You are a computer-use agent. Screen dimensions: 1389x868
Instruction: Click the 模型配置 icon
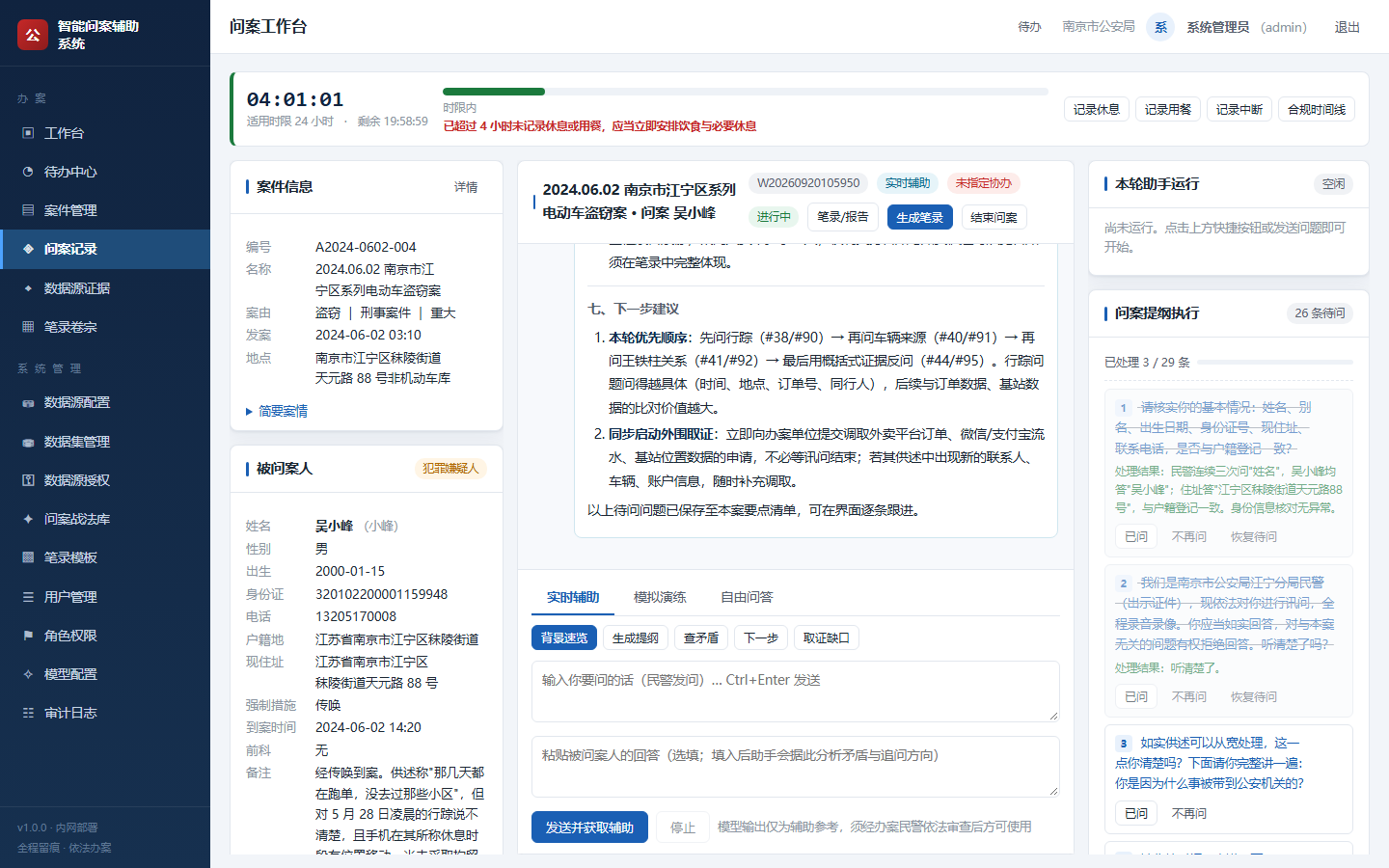[28, 674]
